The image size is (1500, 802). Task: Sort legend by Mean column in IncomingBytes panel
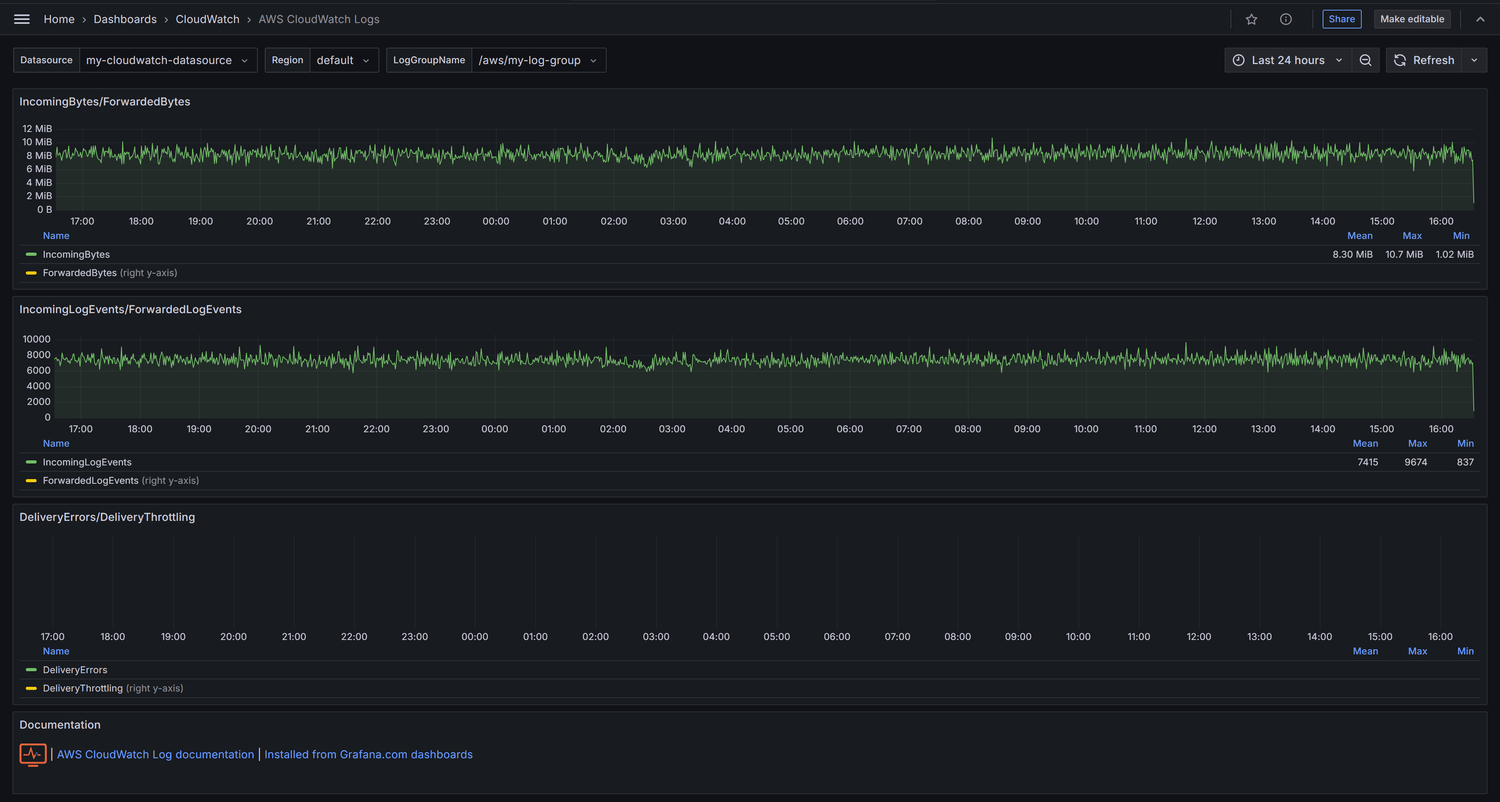(1359, 236)
